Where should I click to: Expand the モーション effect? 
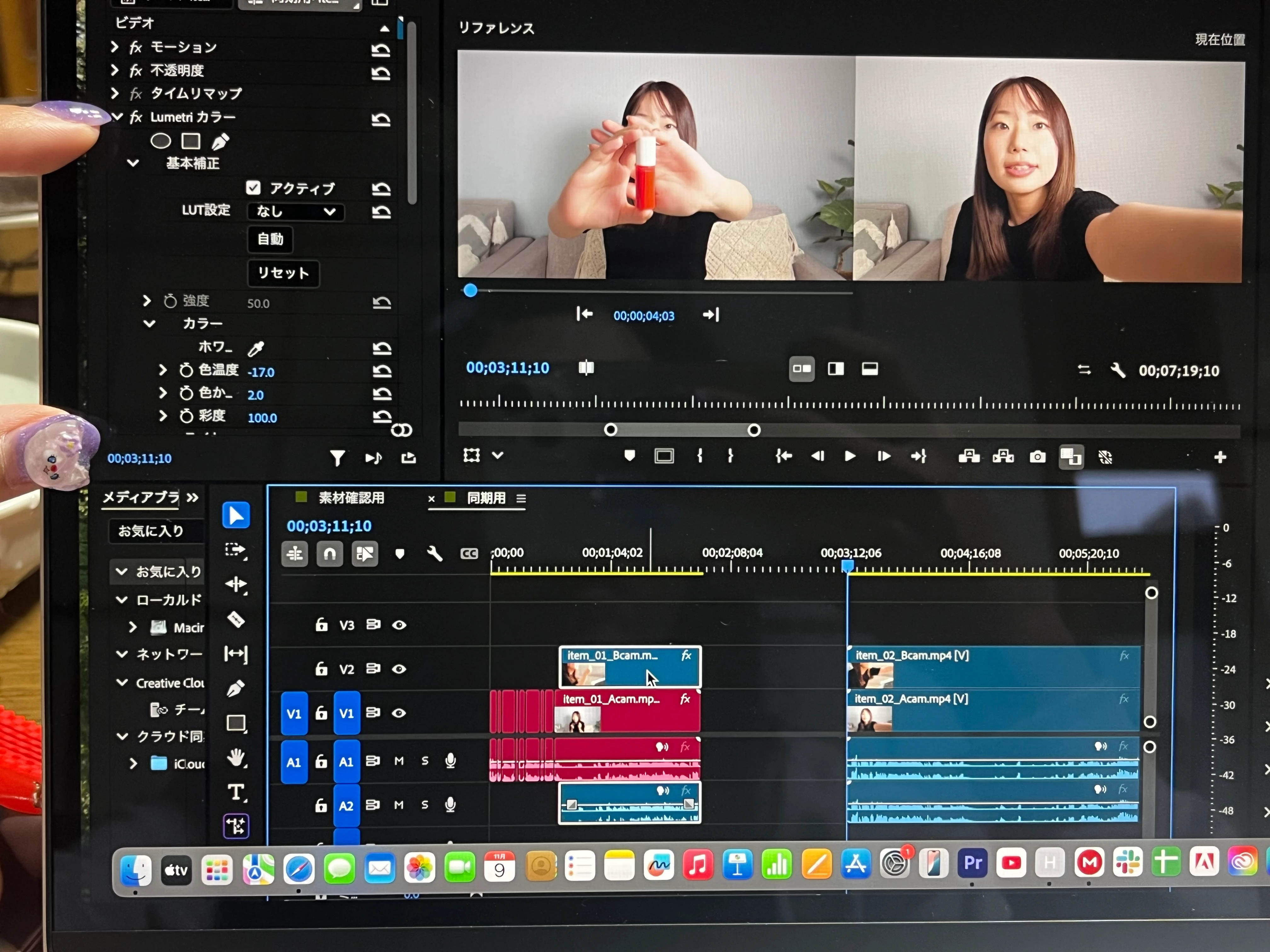[x=114, y=47]
